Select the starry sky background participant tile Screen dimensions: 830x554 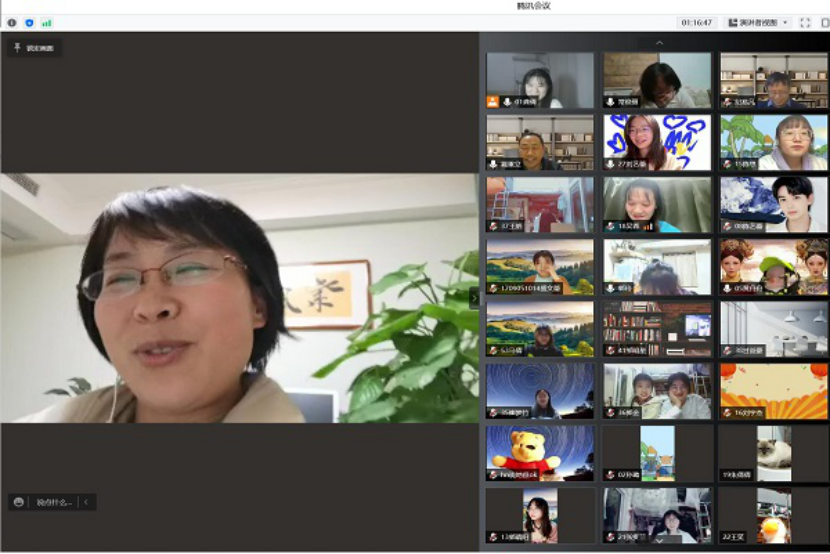[x=540, y=391]
